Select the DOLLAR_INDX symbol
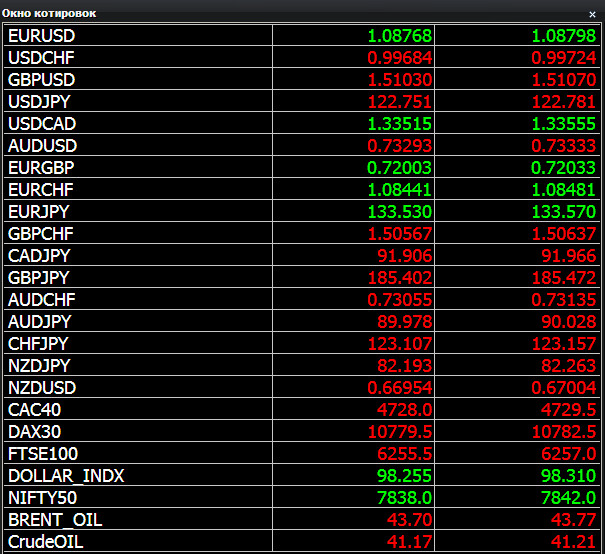 (66, 475)
